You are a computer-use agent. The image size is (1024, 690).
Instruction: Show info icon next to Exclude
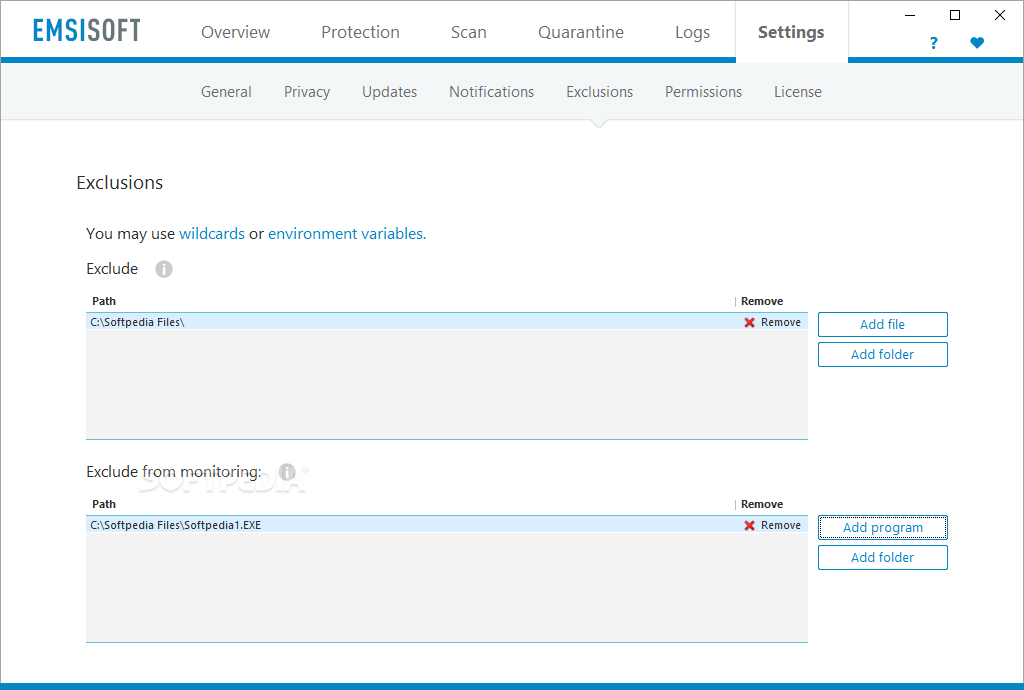click(x=164, y=269)
